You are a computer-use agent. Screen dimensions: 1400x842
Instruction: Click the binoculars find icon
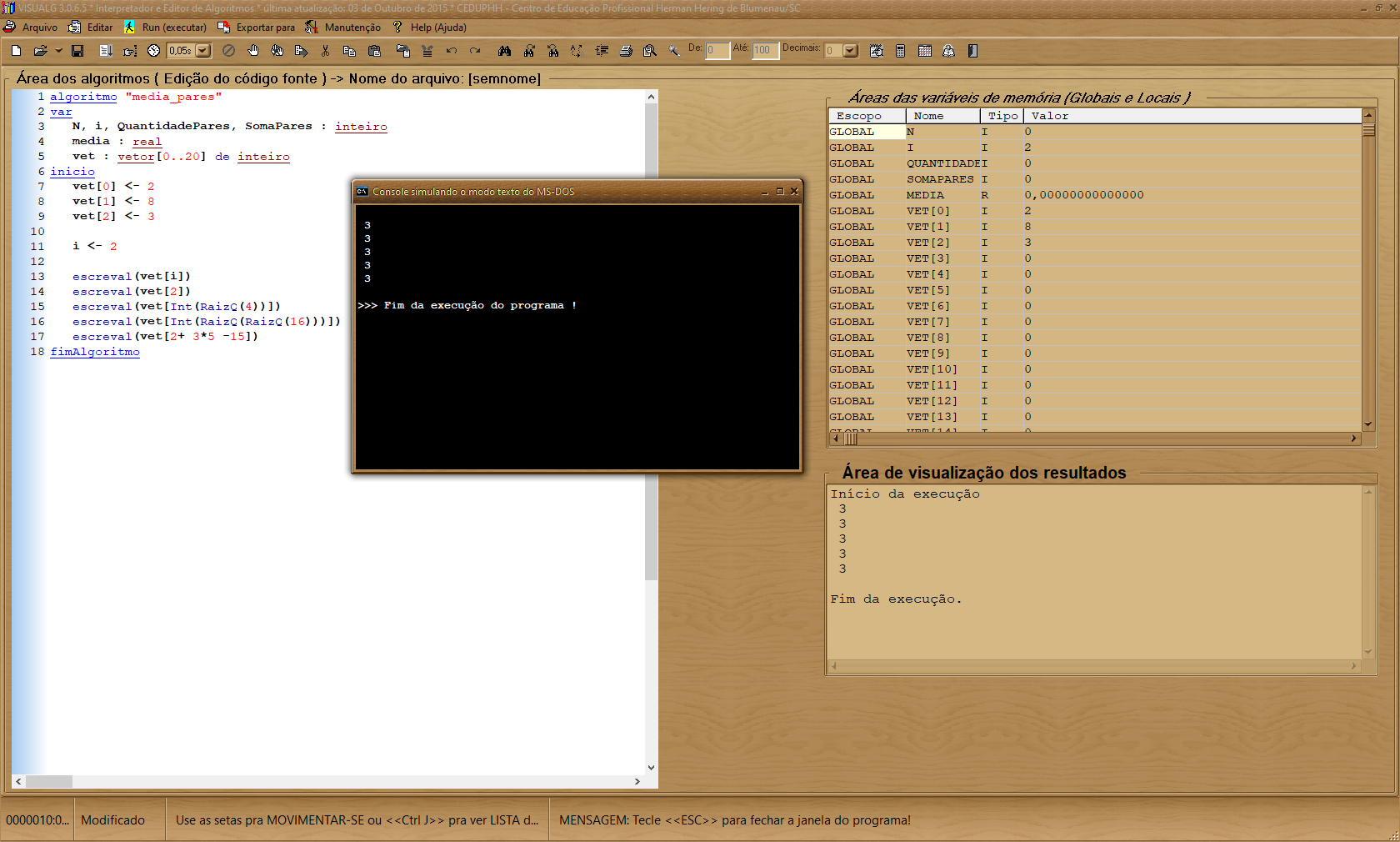(504, 51)
